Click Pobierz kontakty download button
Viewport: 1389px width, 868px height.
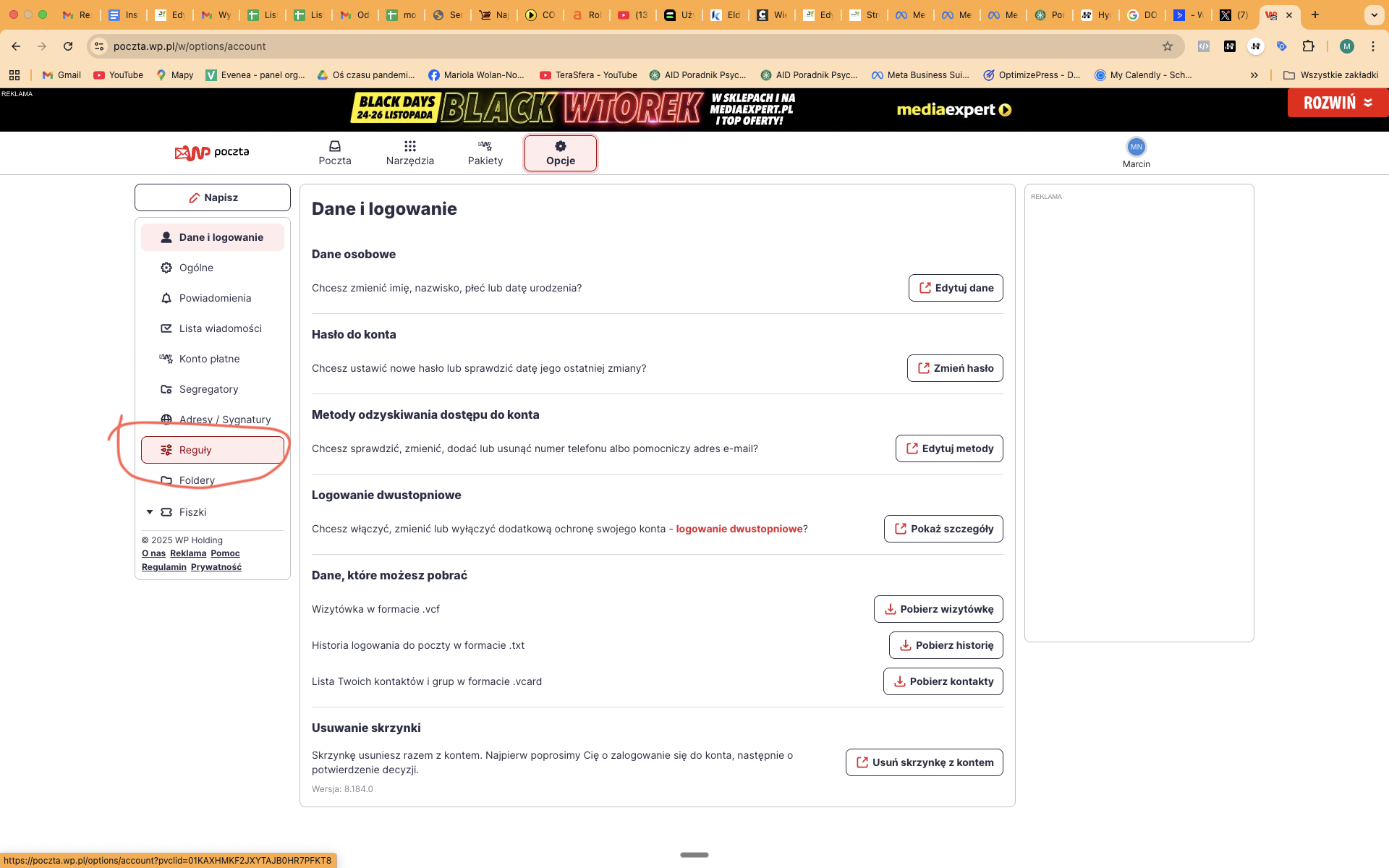943,681
